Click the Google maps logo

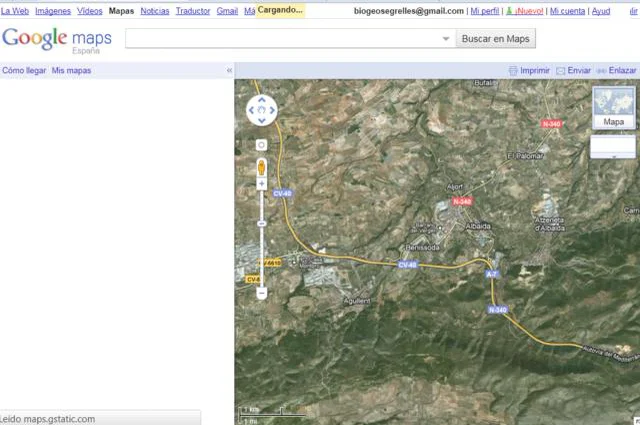pos(57,40)
